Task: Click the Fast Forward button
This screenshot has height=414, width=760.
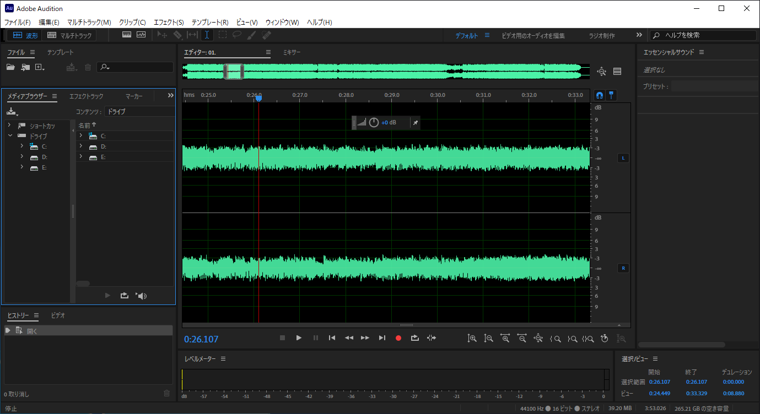Action: coord(365,338)
